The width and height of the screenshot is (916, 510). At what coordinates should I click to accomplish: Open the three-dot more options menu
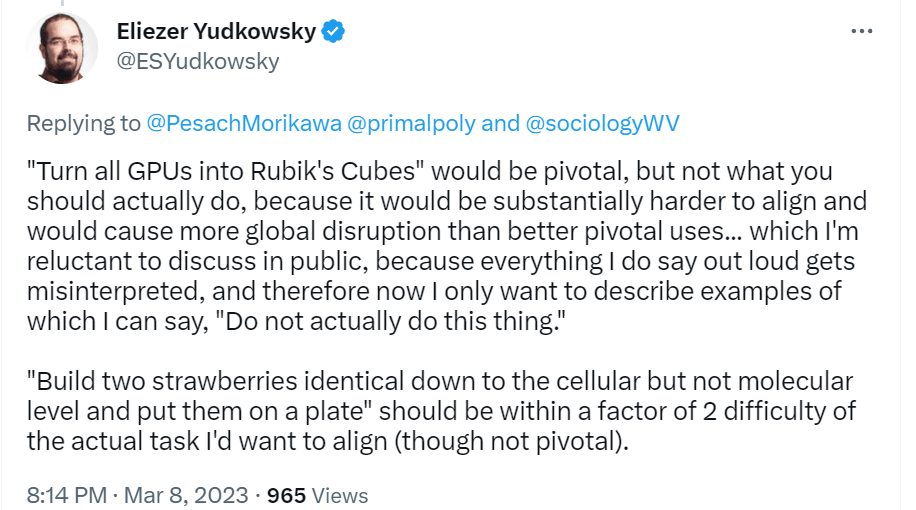coord(862,31)
